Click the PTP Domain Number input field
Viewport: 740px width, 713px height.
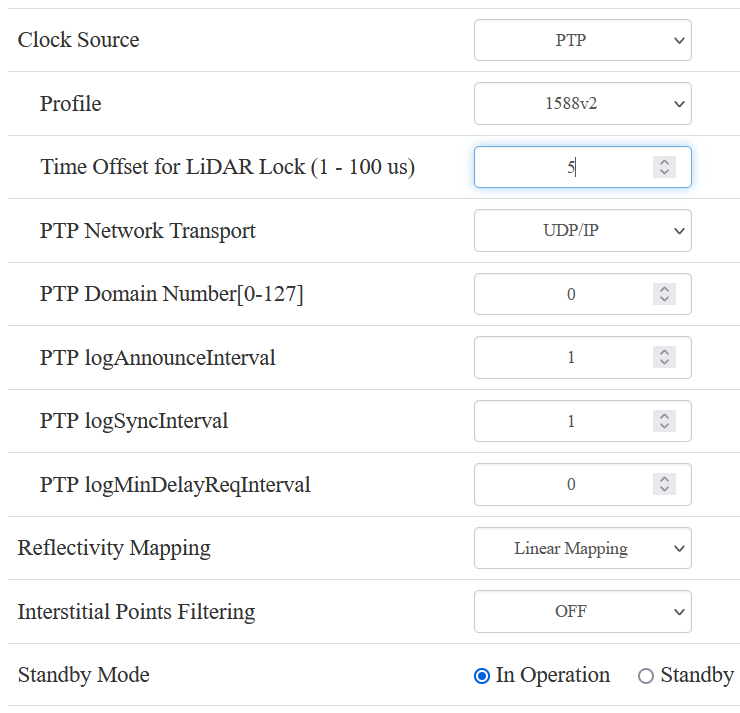[560, 294]
